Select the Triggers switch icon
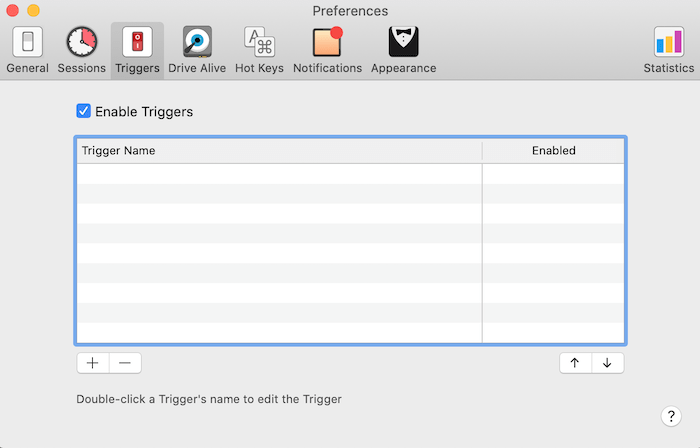The image size is (700, 448). (138, 42)
